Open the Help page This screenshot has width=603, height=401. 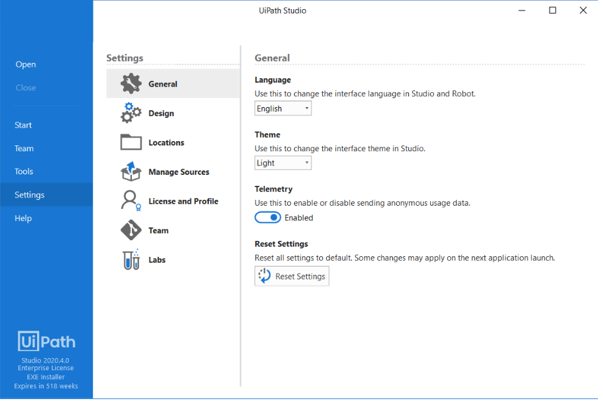pyautogui.click(x=23, y=218)
